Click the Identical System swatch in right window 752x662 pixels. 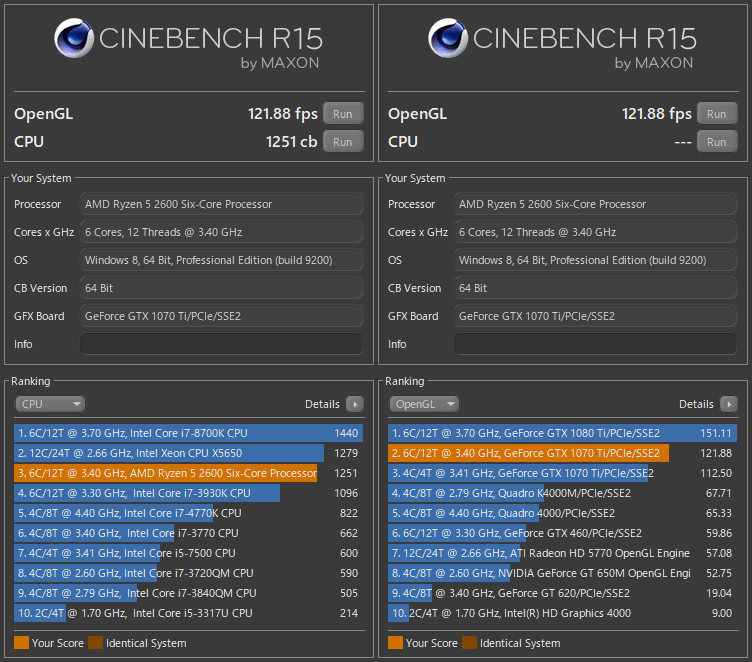[x=470, y=643]
